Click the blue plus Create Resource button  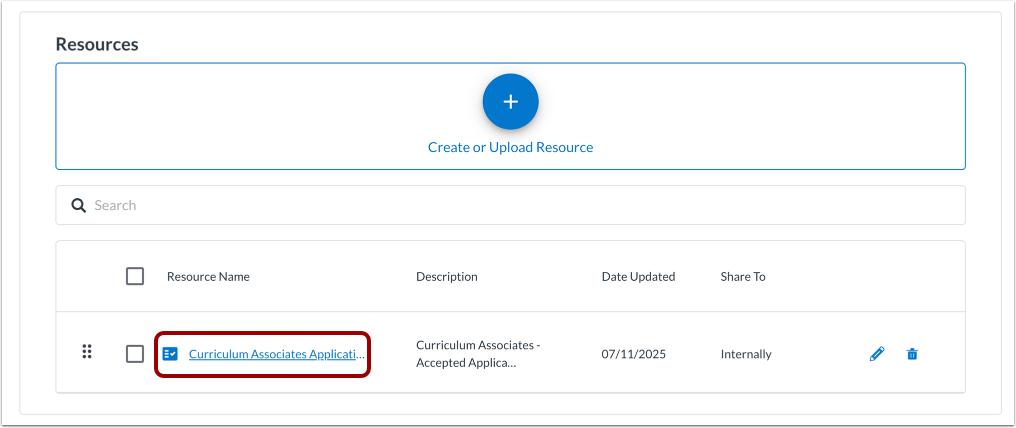click(511, 102)
